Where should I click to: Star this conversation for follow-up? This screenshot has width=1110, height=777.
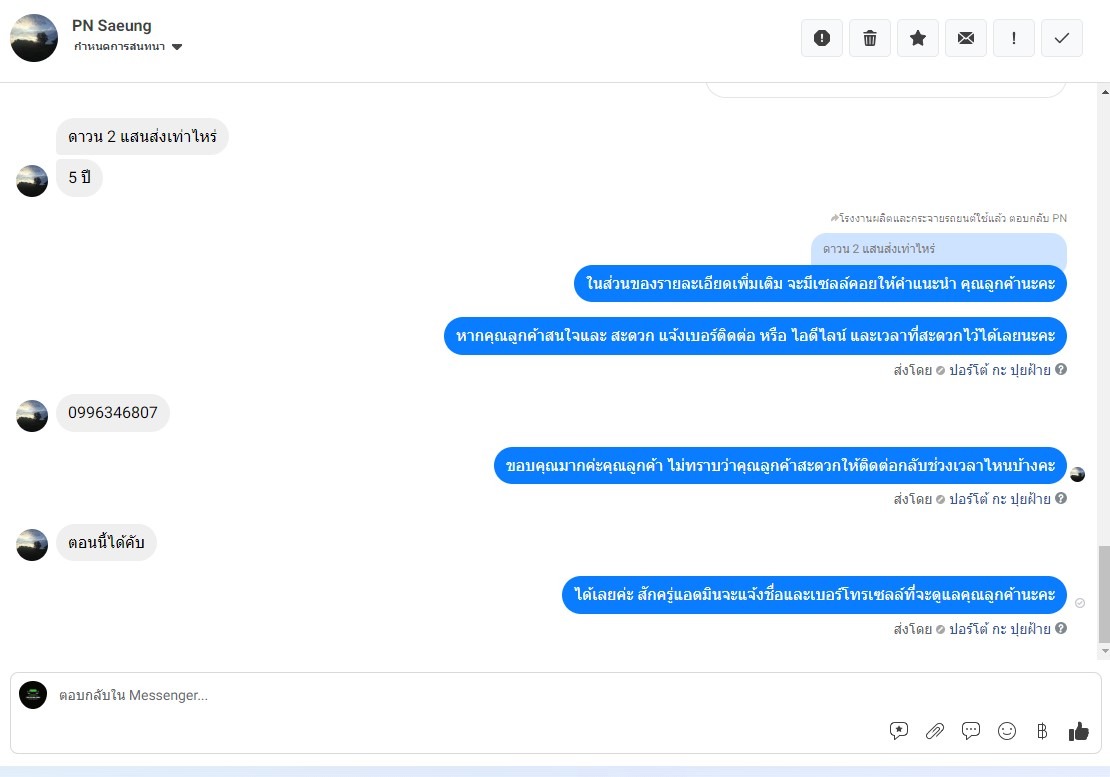point(918,38)
